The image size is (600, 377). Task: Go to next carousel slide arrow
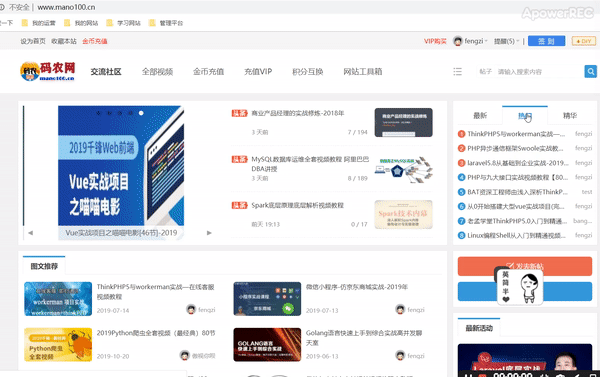click(209, 233)
